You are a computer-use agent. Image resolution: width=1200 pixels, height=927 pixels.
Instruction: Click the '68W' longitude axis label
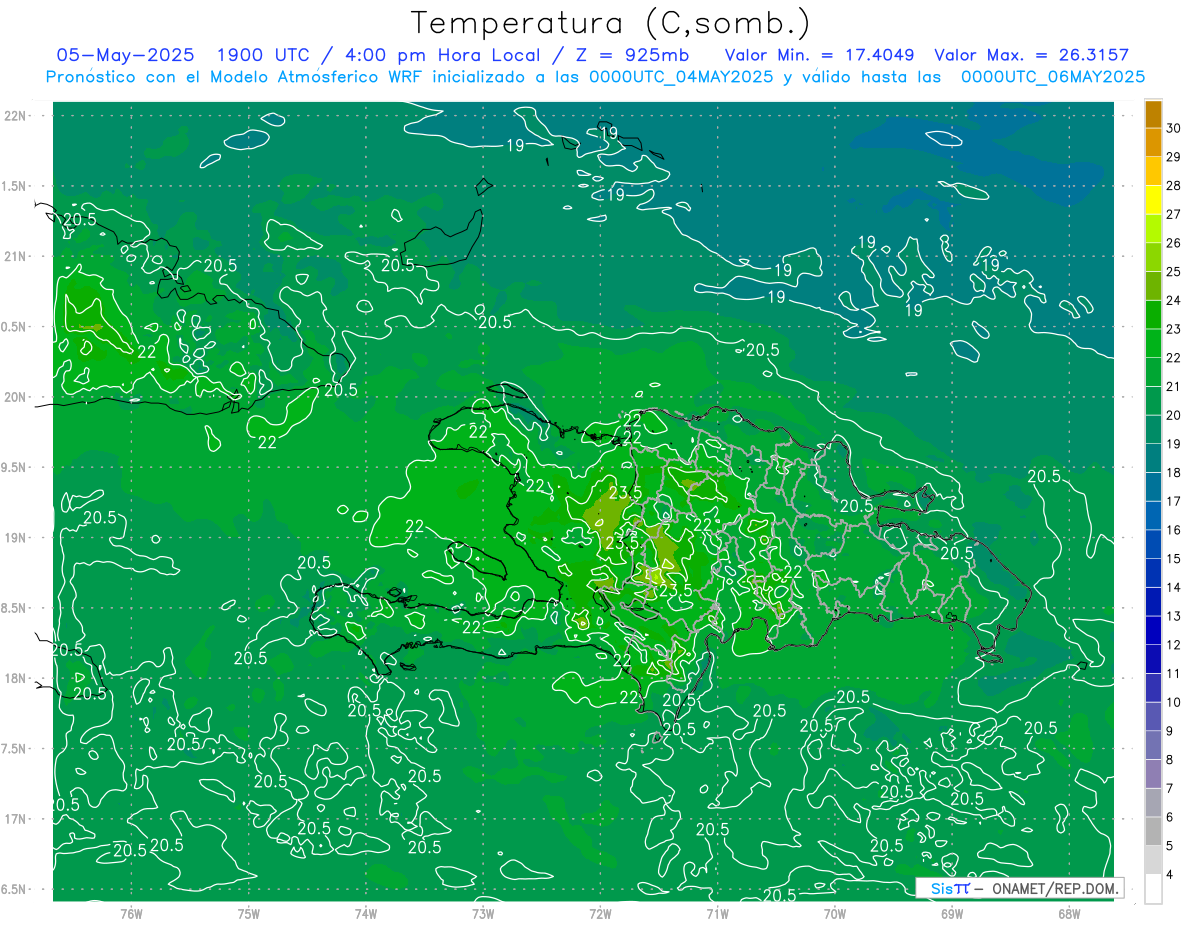pos(1069,914)
